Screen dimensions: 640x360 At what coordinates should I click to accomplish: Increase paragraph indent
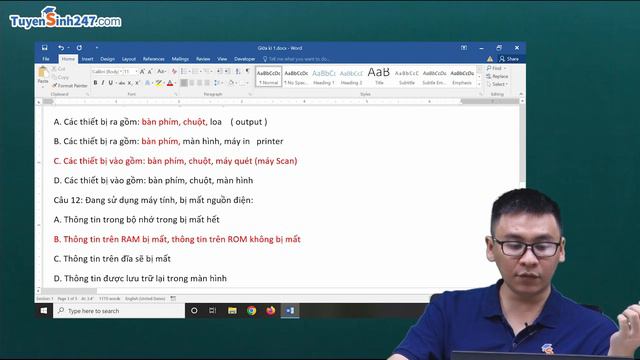point(227,71)
